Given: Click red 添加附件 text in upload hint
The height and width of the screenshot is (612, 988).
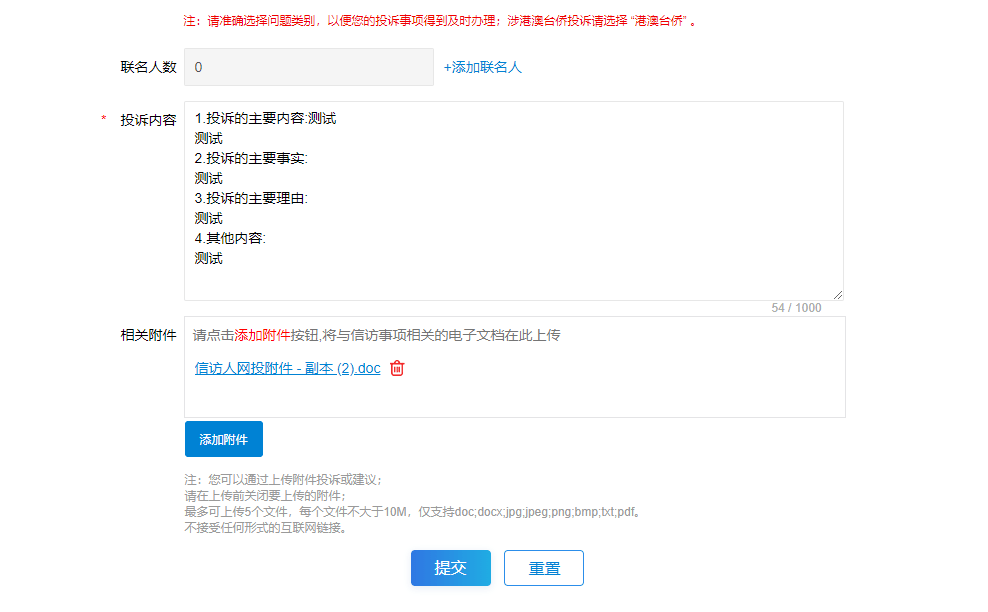Looking at the screenshot, I should click(262, 335).
